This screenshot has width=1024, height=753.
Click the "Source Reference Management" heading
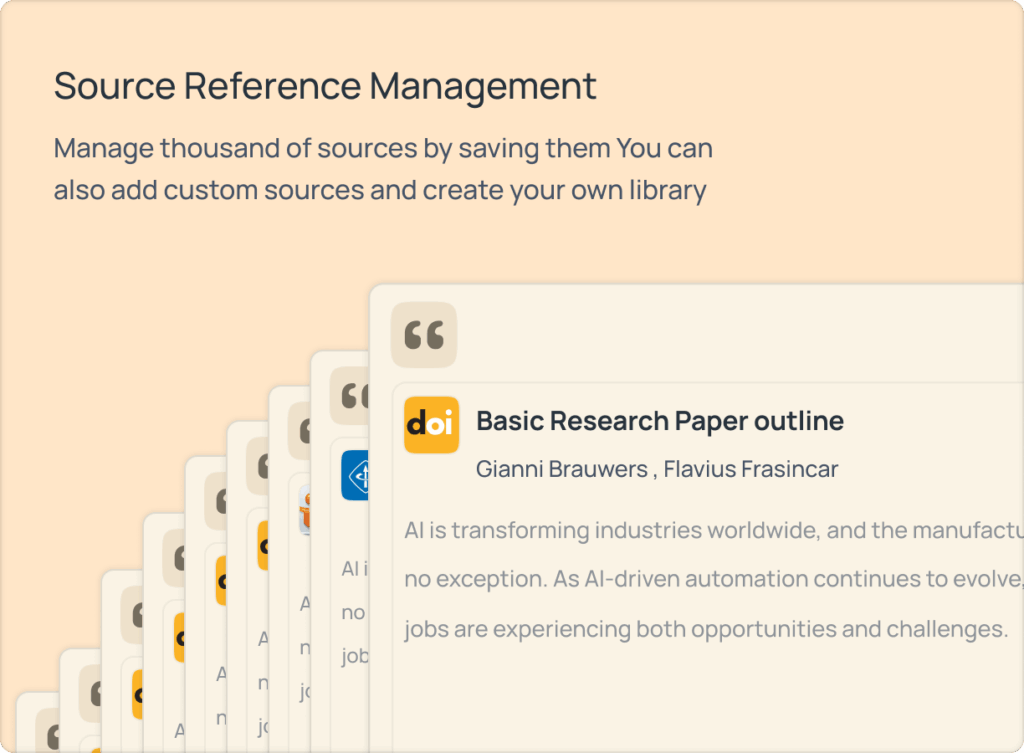point(325,86)
